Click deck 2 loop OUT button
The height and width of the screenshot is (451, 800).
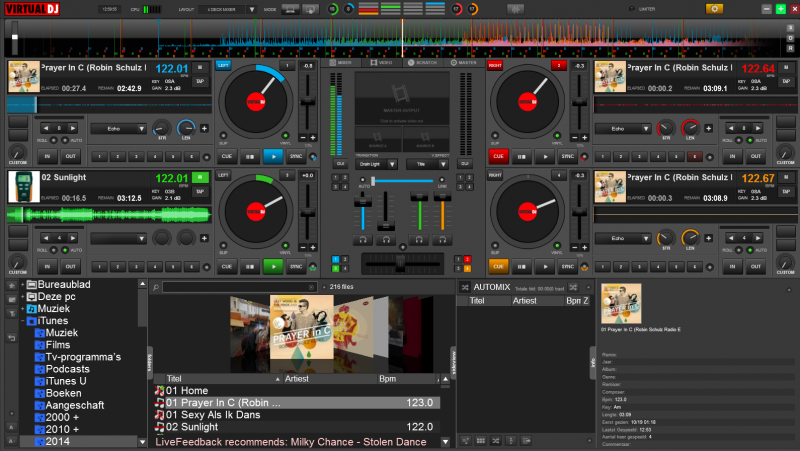point(756,157)
